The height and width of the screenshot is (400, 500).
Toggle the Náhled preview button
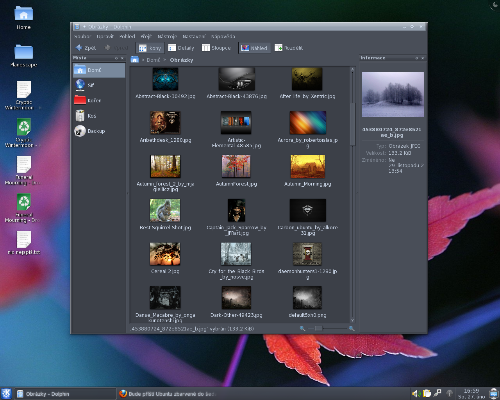pyautogui.click(x=254, y=48)
